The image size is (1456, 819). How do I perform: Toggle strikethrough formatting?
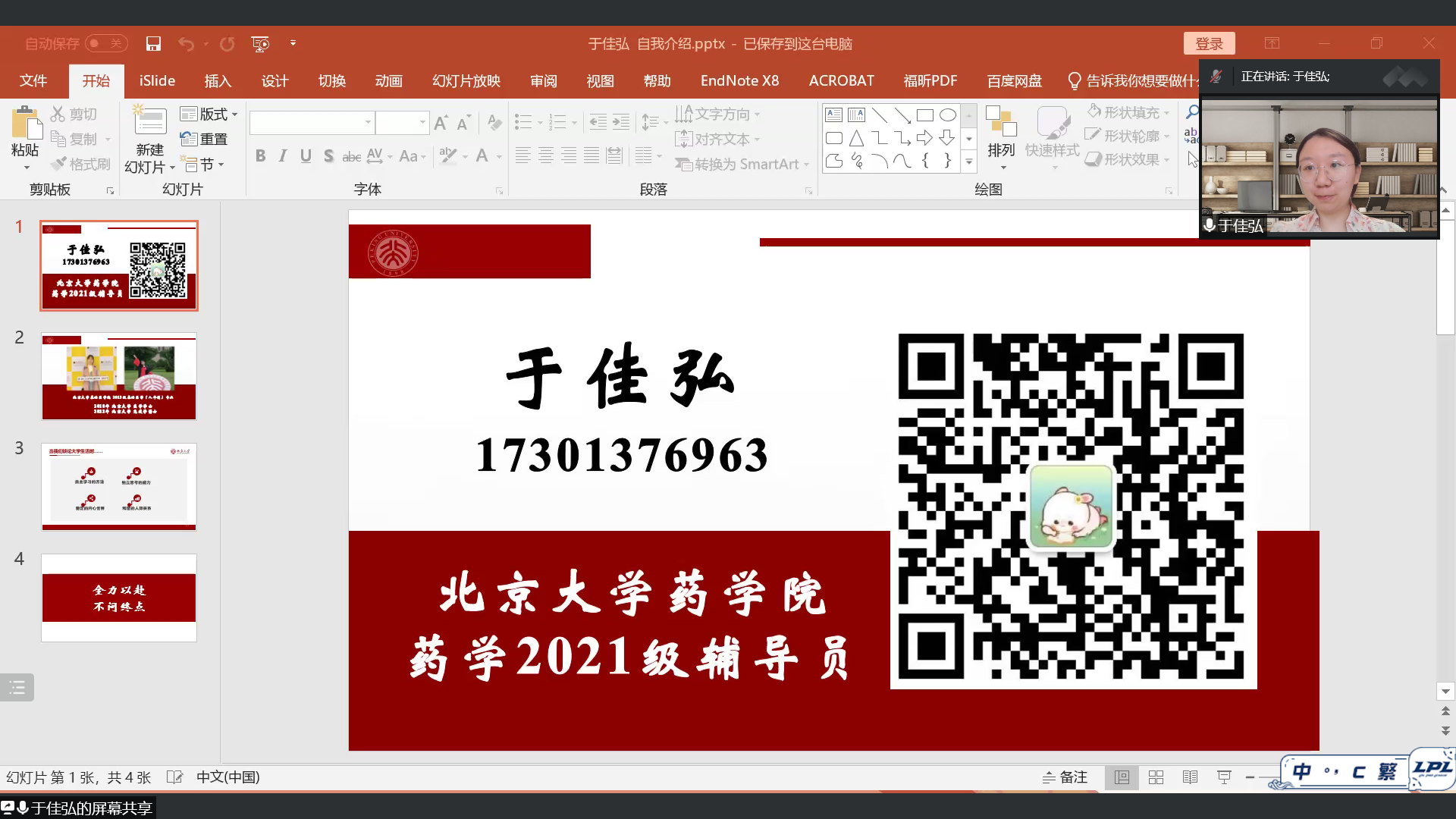(x=351, y=156)
